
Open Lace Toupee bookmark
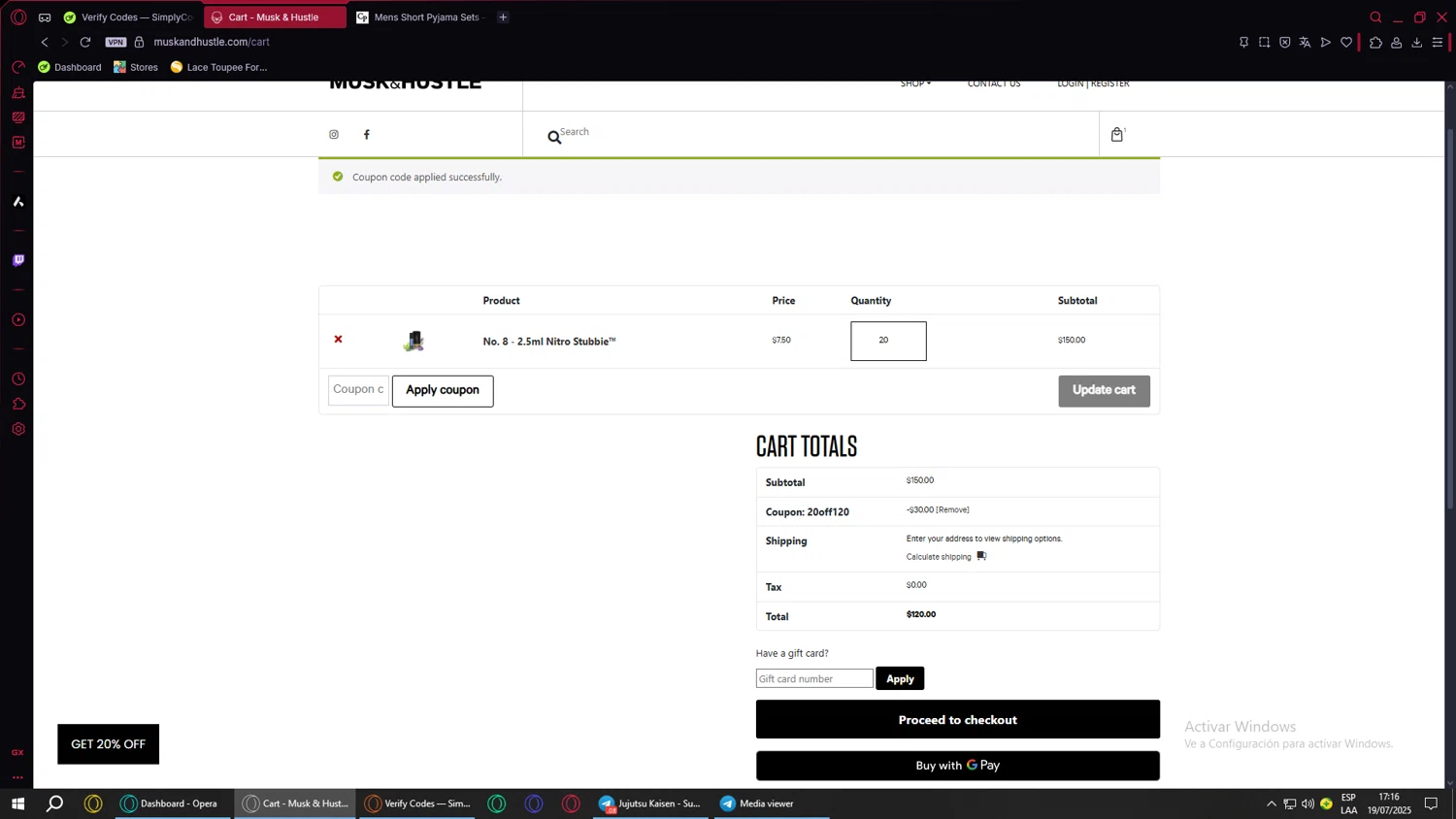[x=218, y=67]
